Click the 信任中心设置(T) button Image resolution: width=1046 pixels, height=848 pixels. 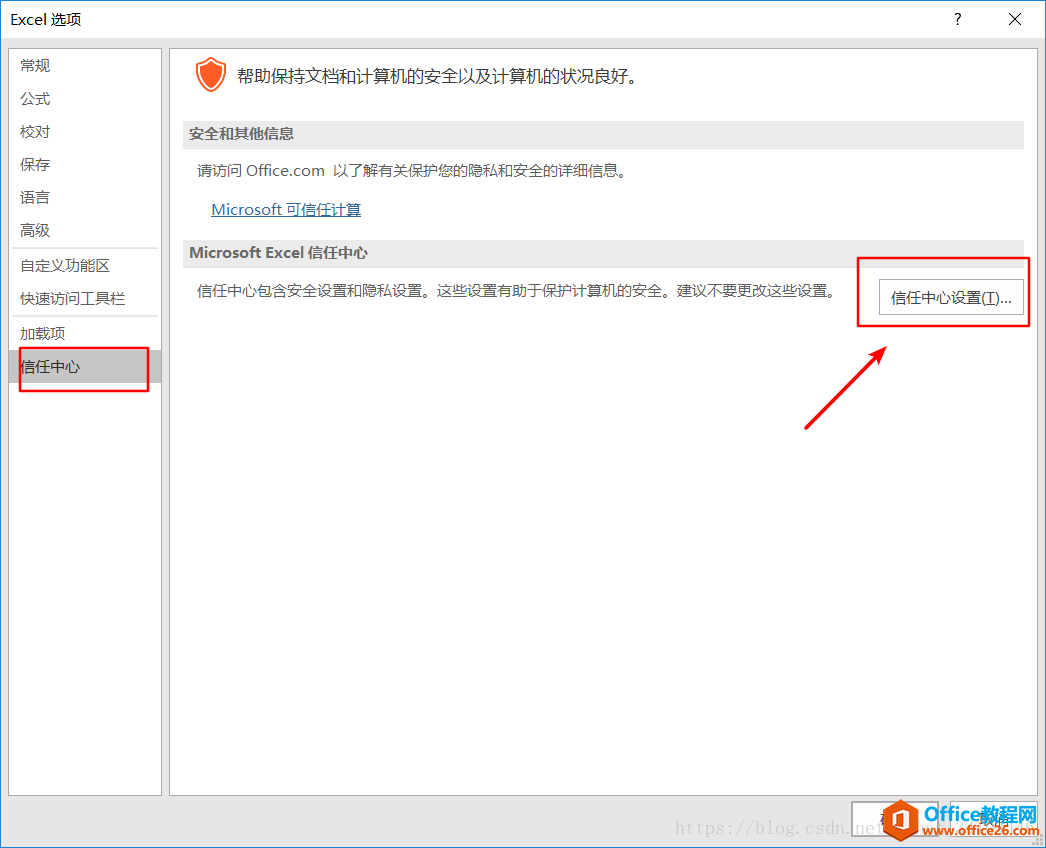[x=951, y=296]
